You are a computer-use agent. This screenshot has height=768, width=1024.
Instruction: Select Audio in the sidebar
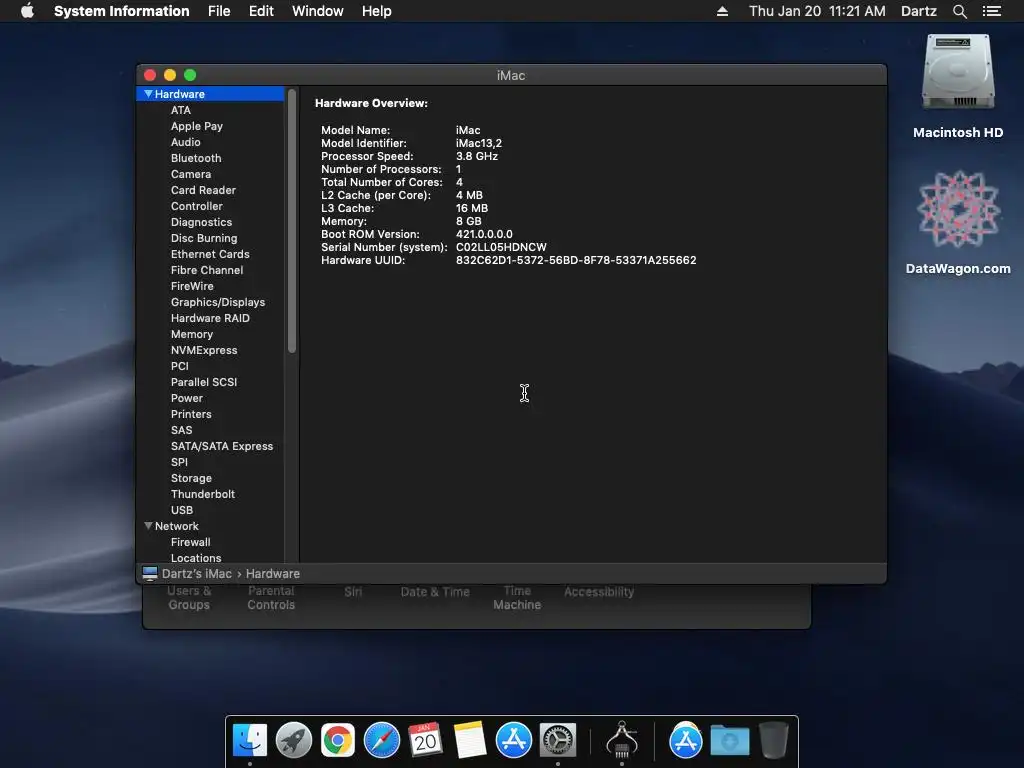185,142
